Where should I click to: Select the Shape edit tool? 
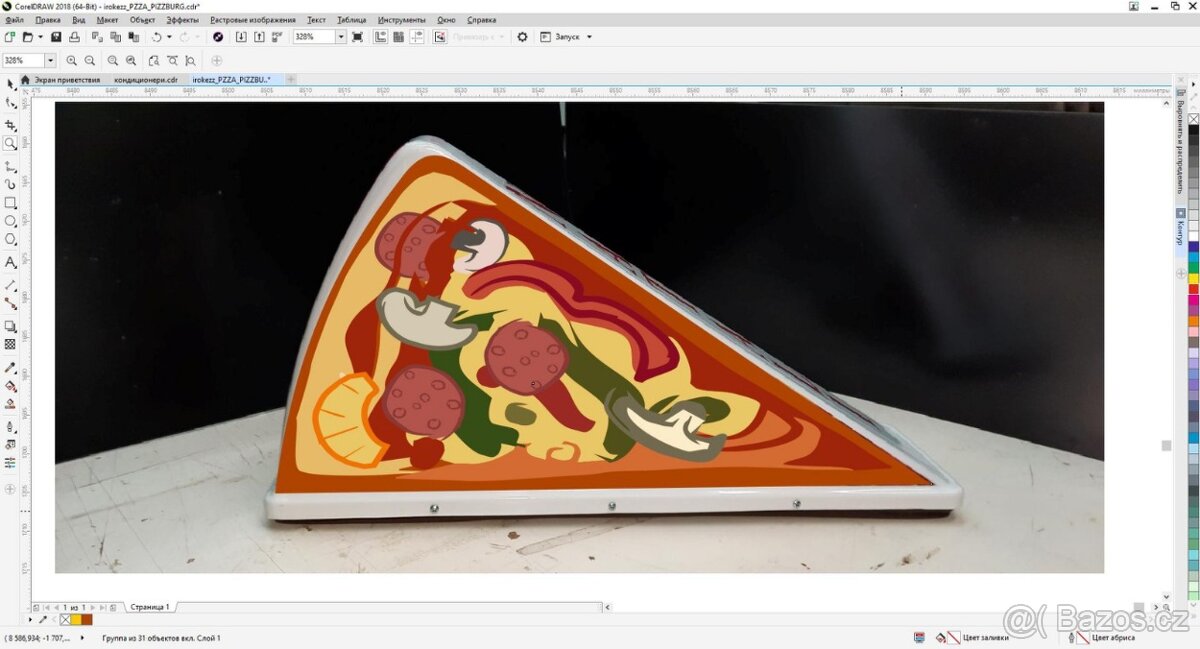pos(10,102)
